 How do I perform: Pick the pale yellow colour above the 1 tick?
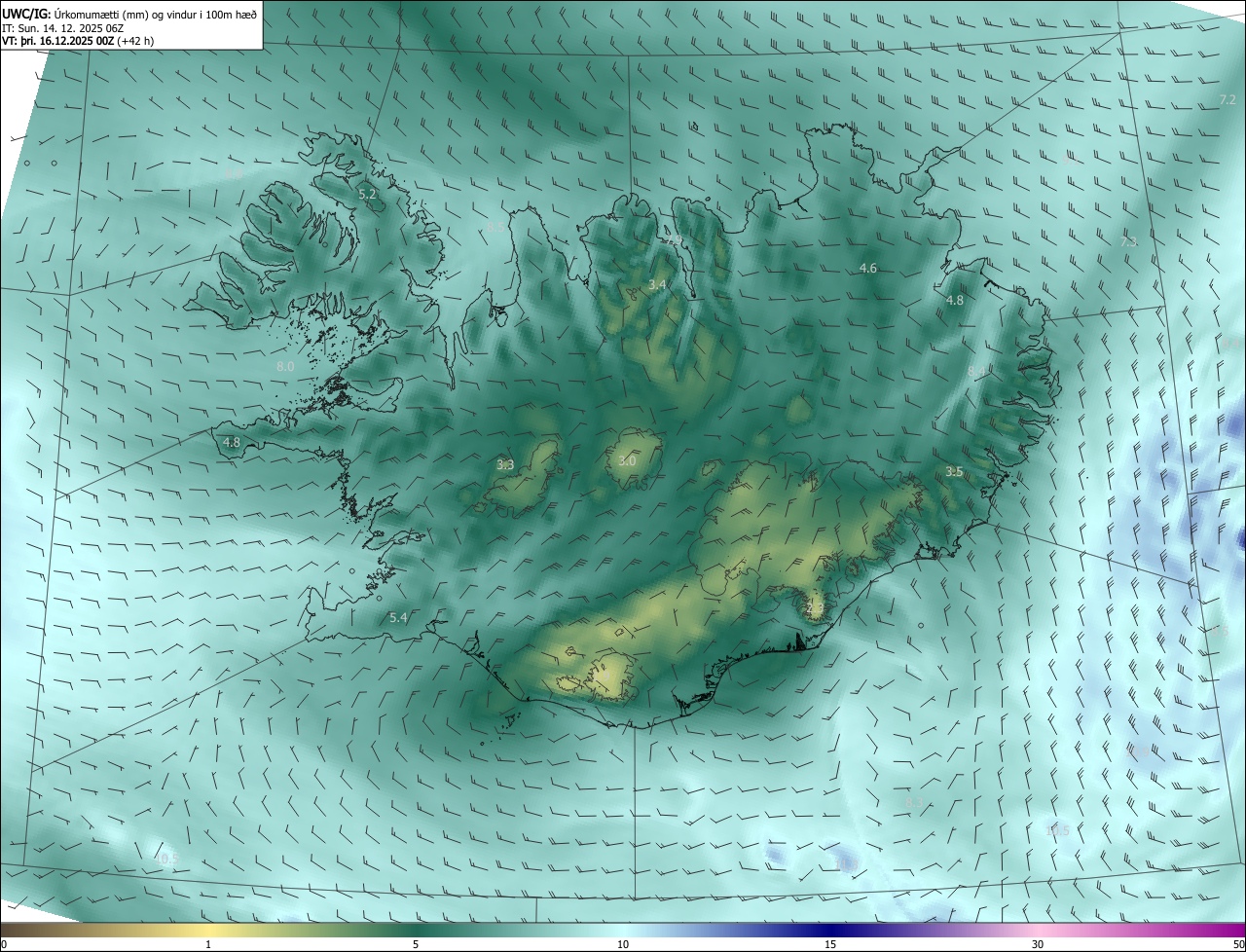coord(208,930)
